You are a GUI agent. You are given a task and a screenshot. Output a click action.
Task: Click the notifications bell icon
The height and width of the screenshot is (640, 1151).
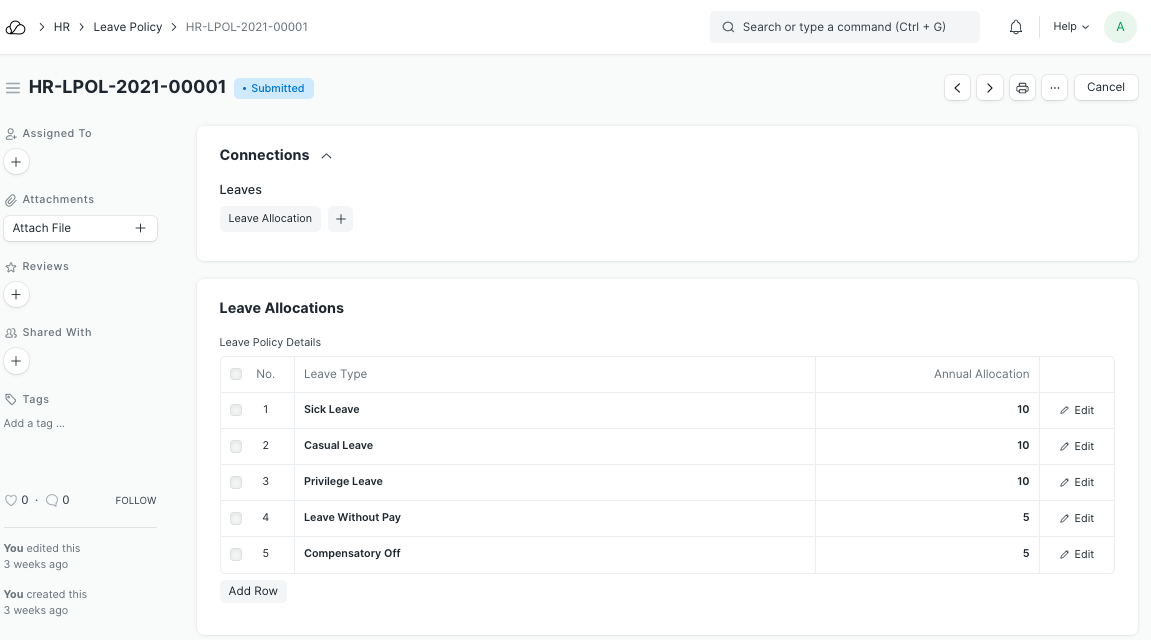[1016, 27]
